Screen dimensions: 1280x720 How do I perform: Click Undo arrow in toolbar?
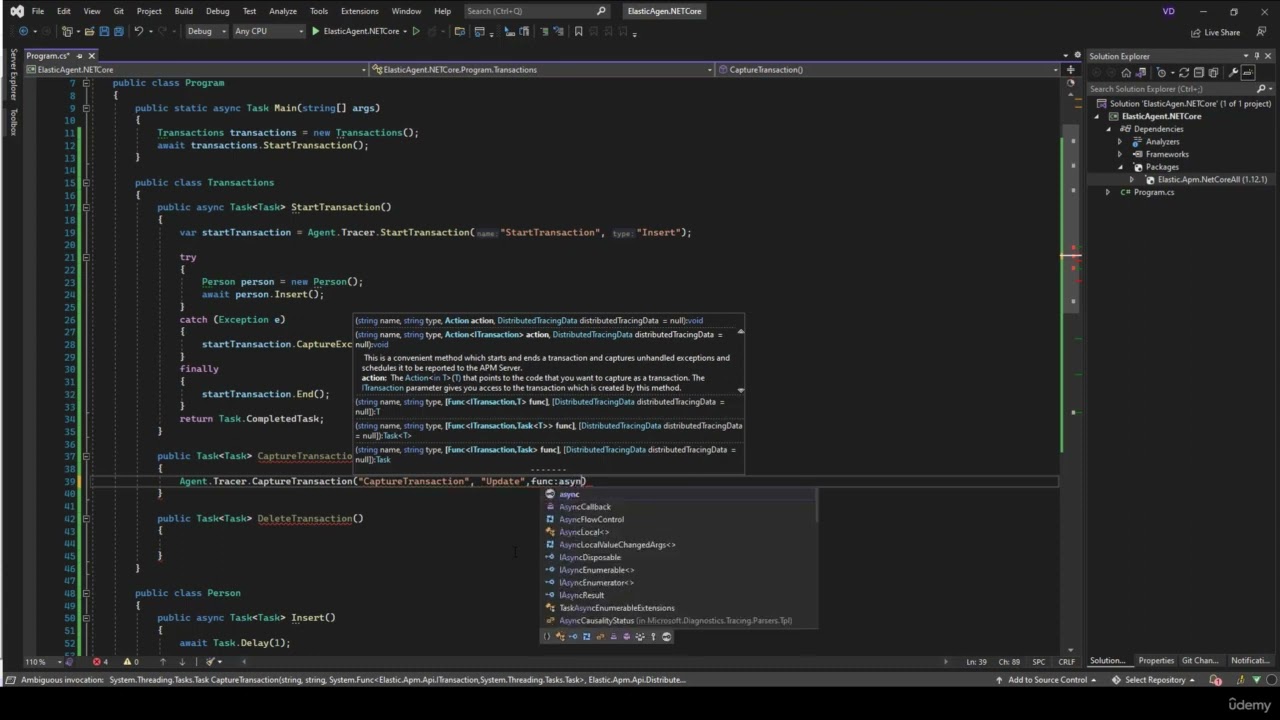pyautogui.click(x=138, y=31)
